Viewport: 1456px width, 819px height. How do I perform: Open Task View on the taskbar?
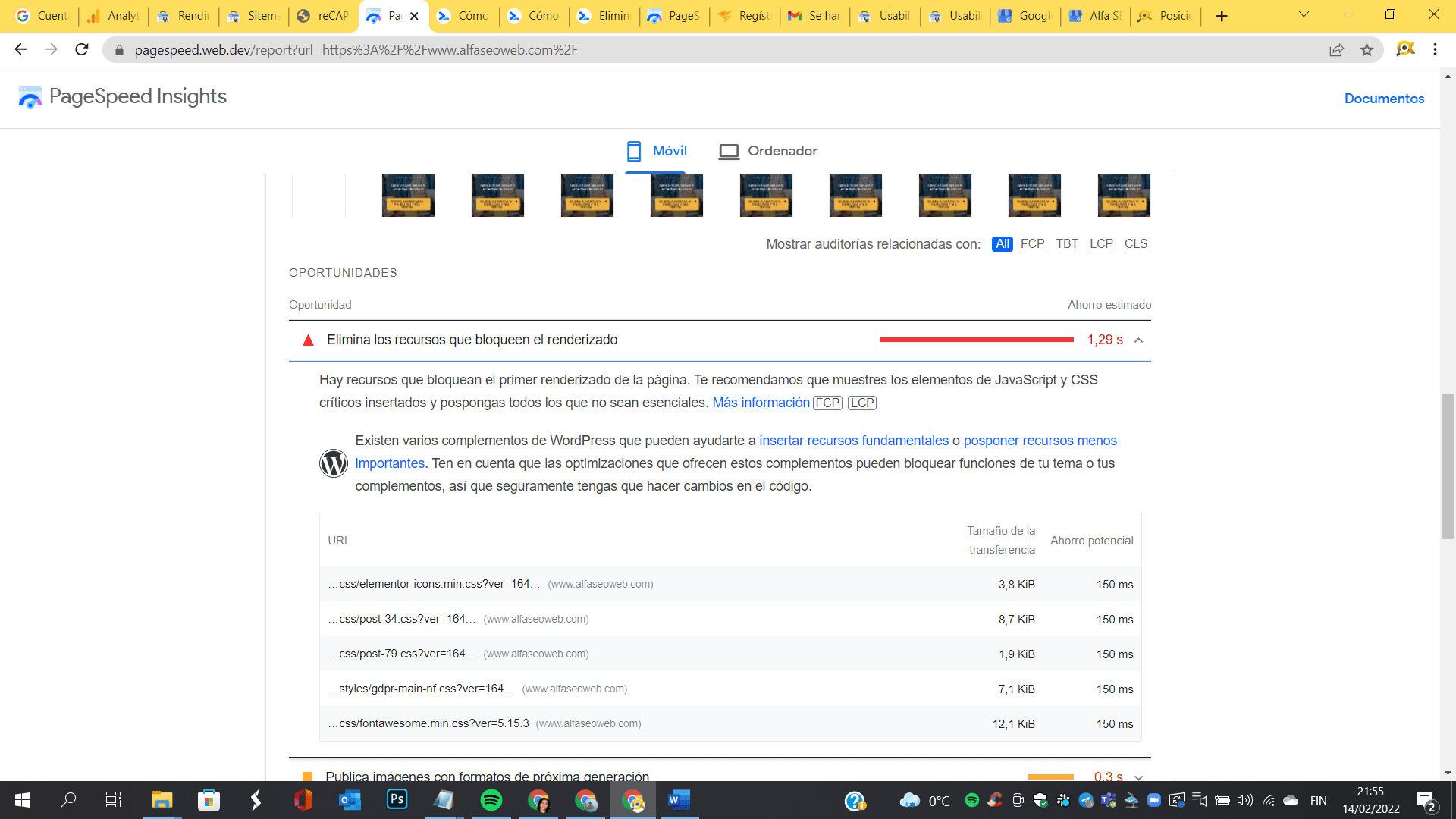tap(114, 800)
